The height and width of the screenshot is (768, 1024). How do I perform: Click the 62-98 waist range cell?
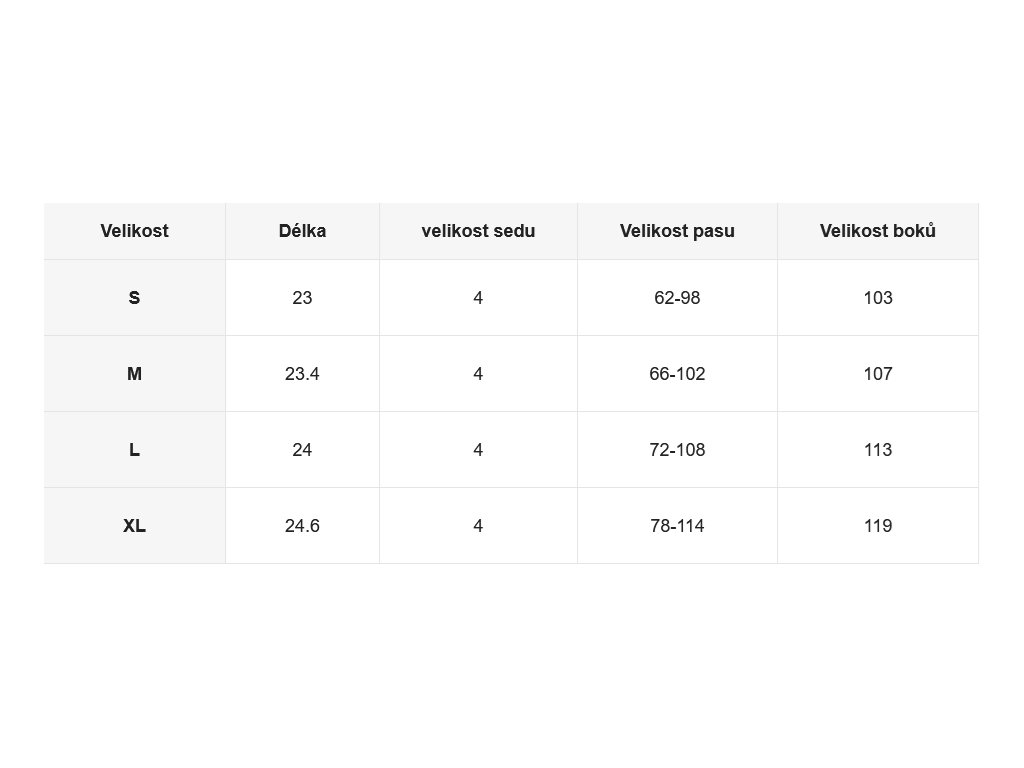[x=677, y=298]
